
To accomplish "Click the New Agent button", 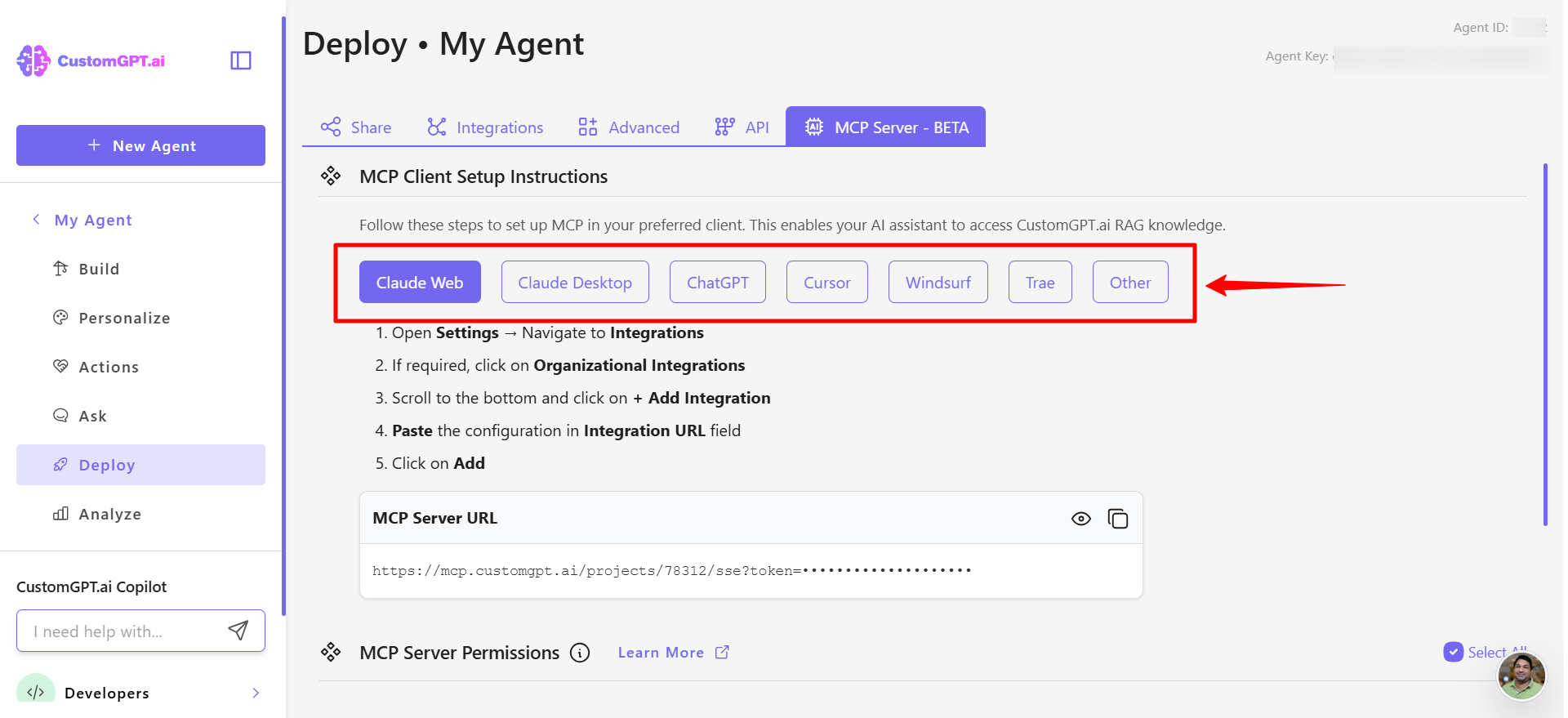I will (140, 145).
